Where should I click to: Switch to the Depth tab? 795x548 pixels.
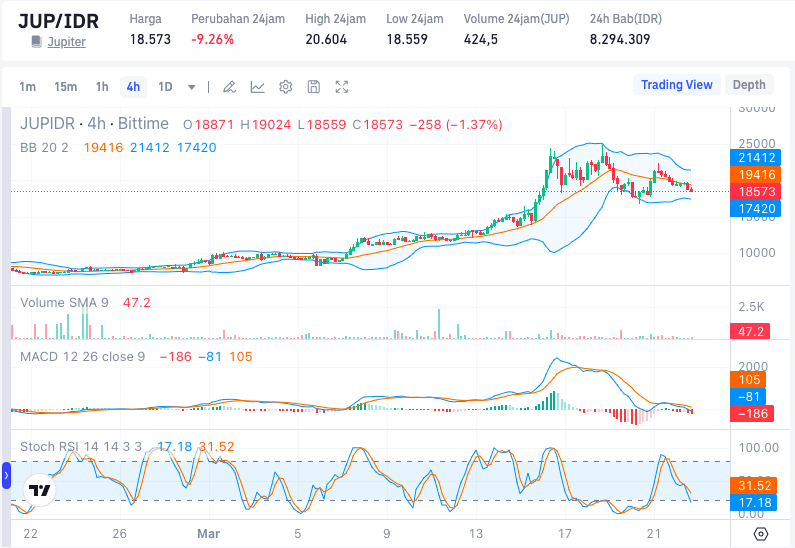748,85
